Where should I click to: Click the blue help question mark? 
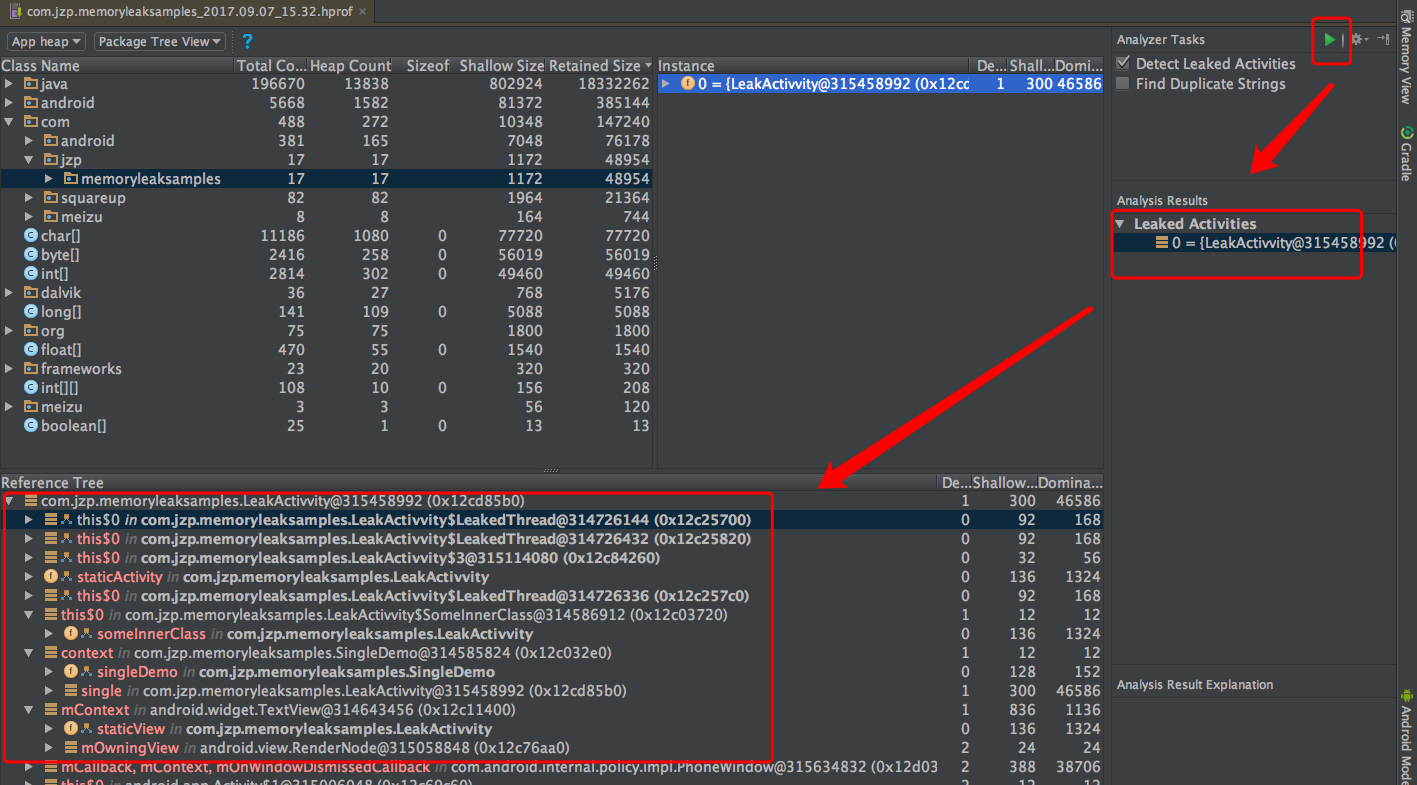click(246, 42)
